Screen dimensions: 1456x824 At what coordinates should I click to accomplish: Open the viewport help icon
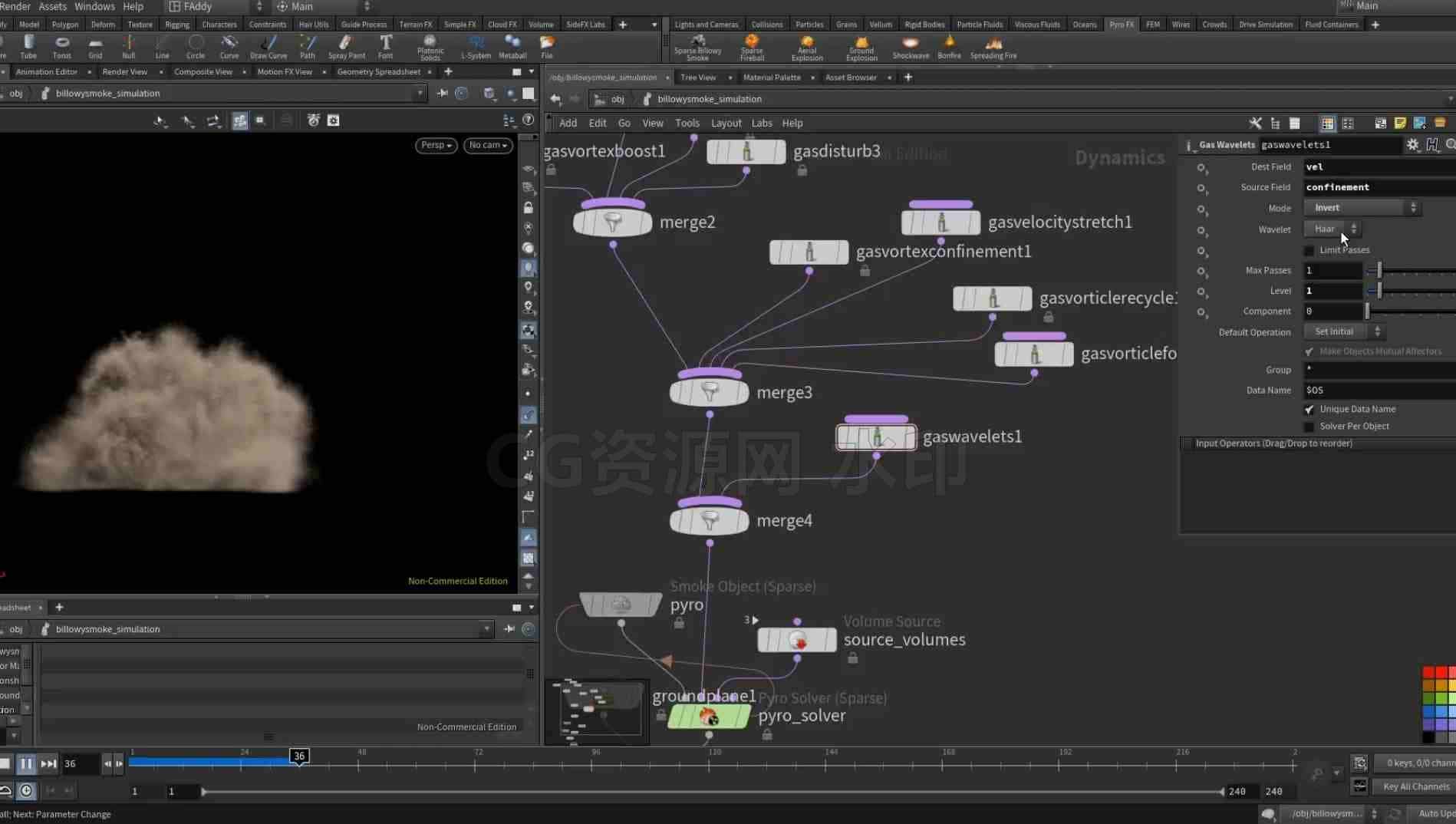(x=529, y=120)
